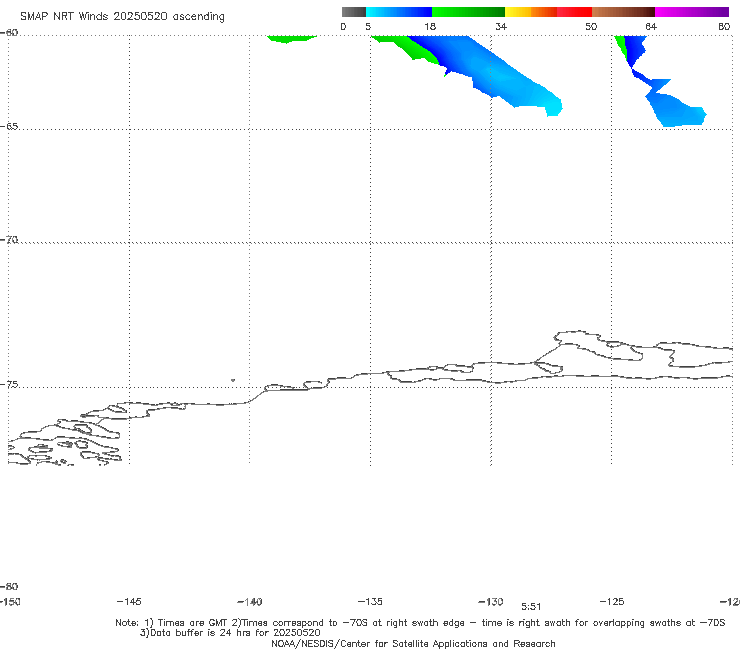Click the 'NOAA/NESDIS/Center for Satellite Applications' credit
The image size is (740, 650).
pyautogui.click(x=413, y=643)
